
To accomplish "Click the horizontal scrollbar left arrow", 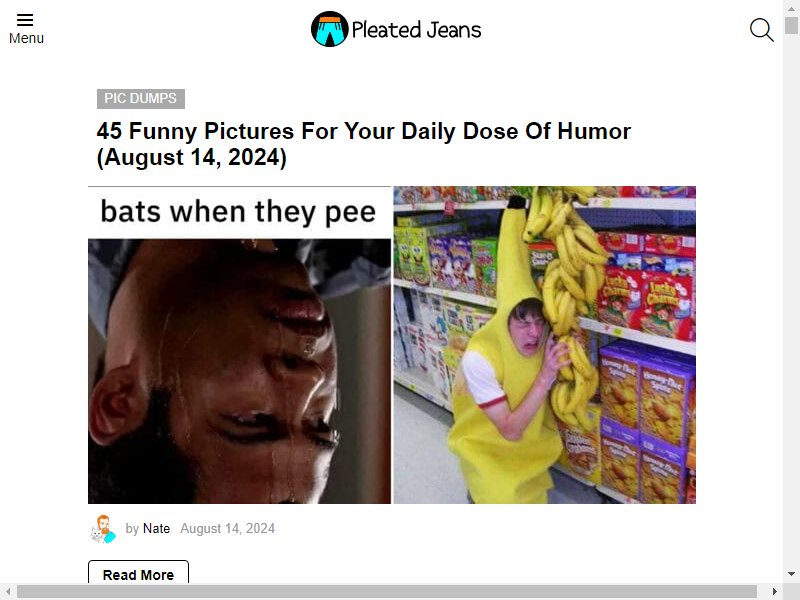I will coord(8,592).
